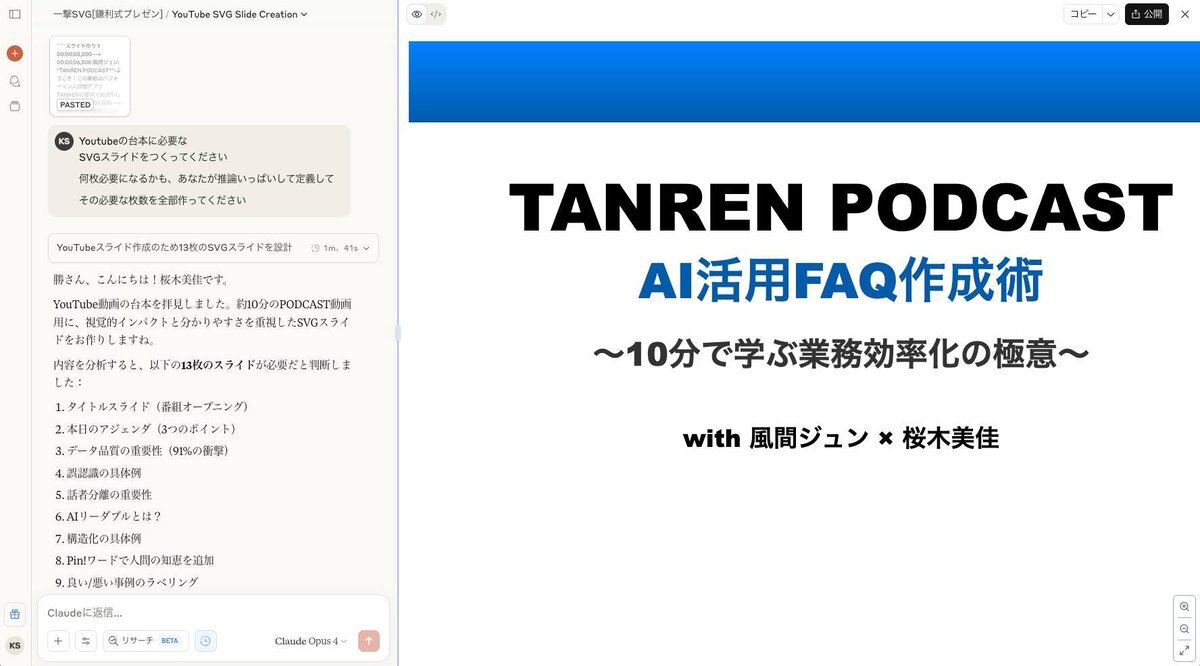Select list item Pin!ワードで人間の知恵を追加
The width and height of the screenshot is (1200, 666).
point(141,560)
